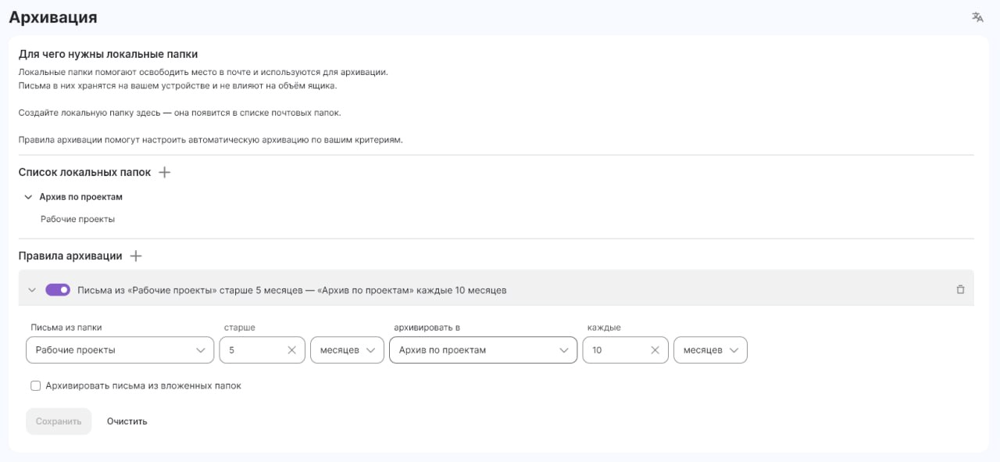Click the rule summary text 'Письма из «Рабочие проекты»…'
This screenshot has height=462, width=1000.
coord(292,290)
